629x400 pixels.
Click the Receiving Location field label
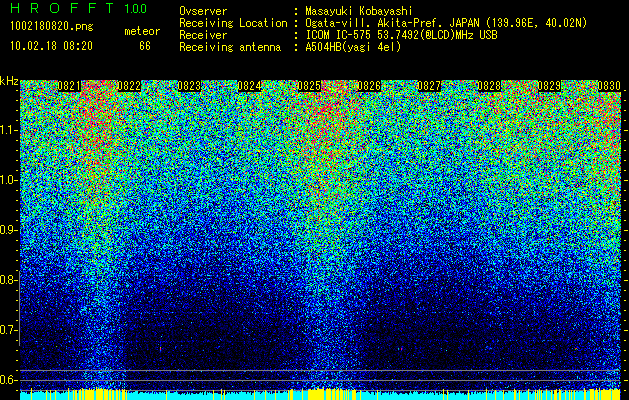coord(233,23)
